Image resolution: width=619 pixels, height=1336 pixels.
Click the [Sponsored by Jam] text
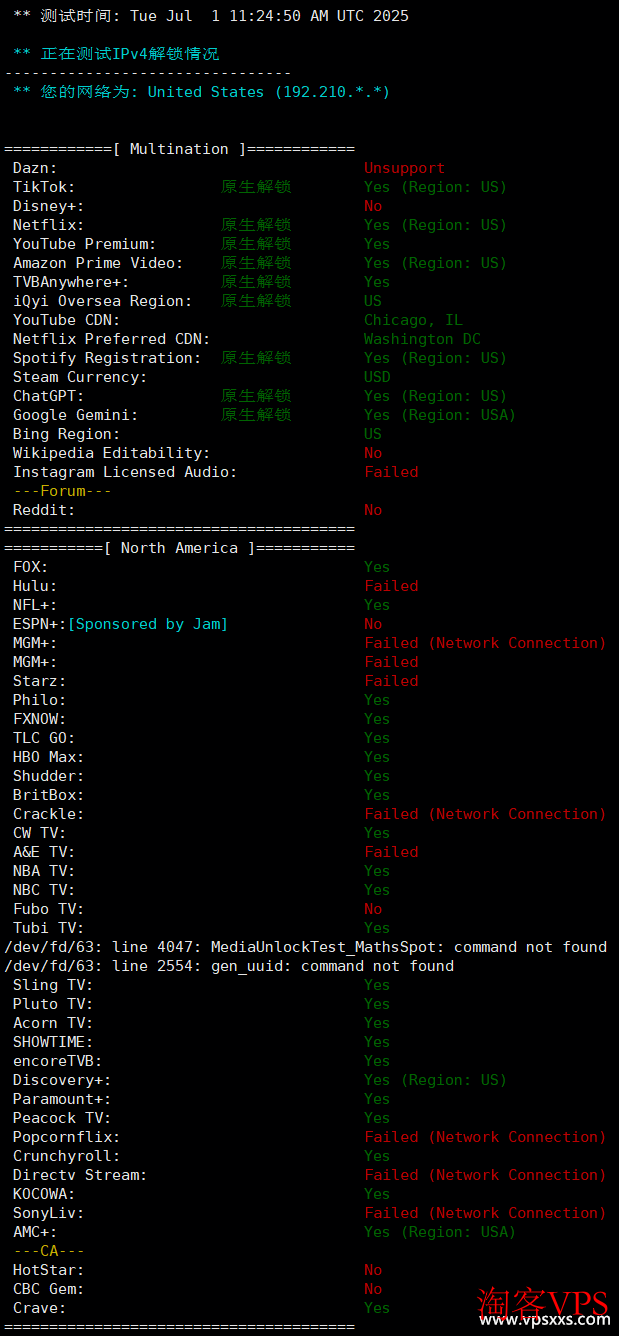pos(147,624)
